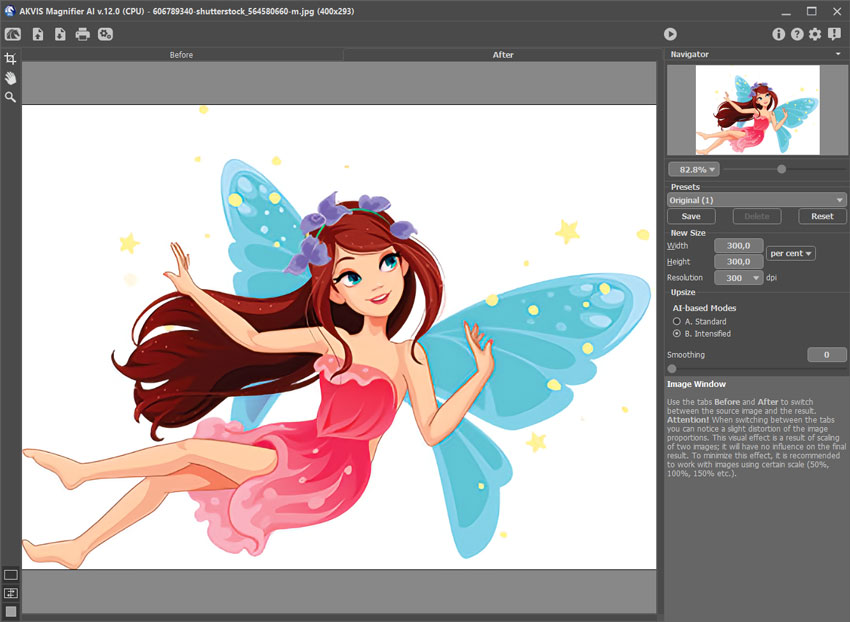Click the Width value field
Screen dimensions: 850x622
(x=738, y=246)
